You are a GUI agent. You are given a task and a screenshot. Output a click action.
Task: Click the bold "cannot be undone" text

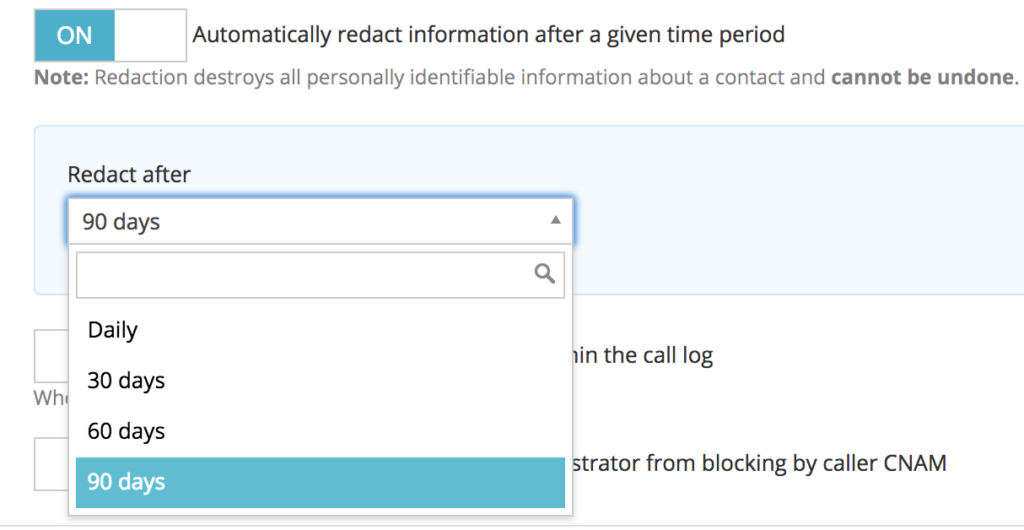tap(922, 77)
